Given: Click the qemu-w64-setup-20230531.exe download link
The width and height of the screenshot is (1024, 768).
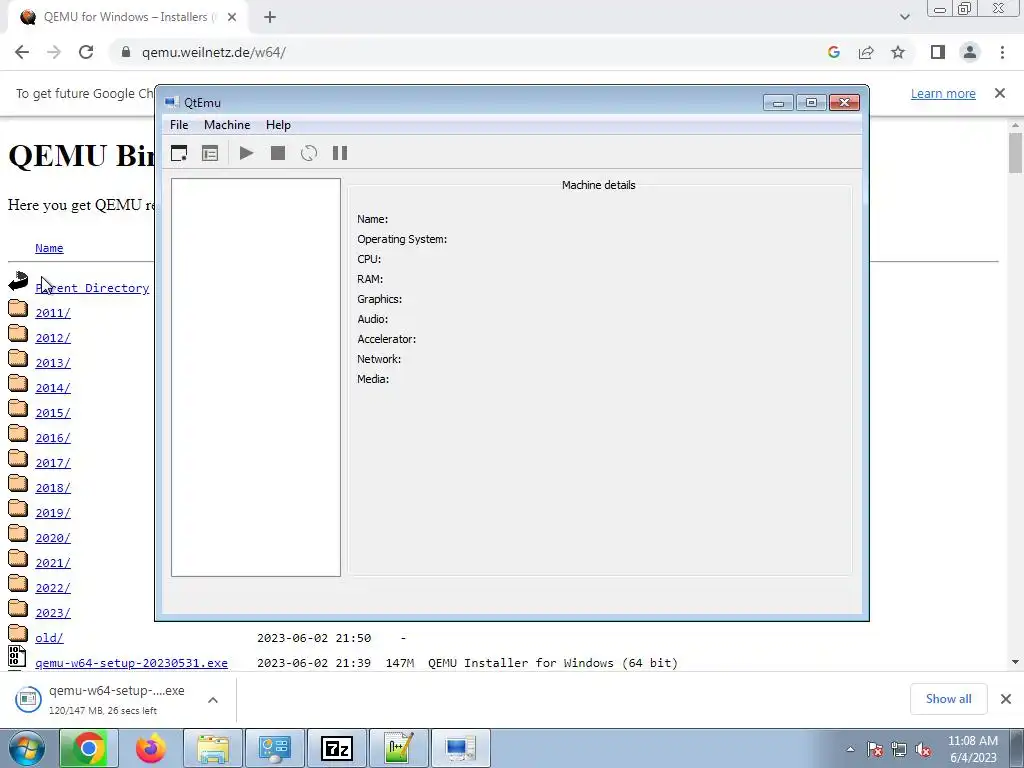Looking at the screenshot, I should pyautogui.click(x=131, y=663).
